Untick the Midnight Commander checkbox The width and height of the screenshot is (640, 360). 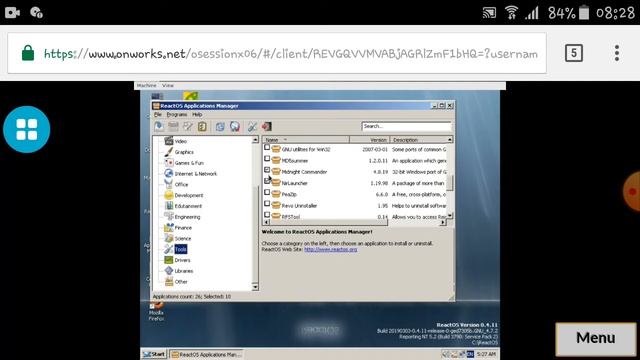[x=267, y=170]
